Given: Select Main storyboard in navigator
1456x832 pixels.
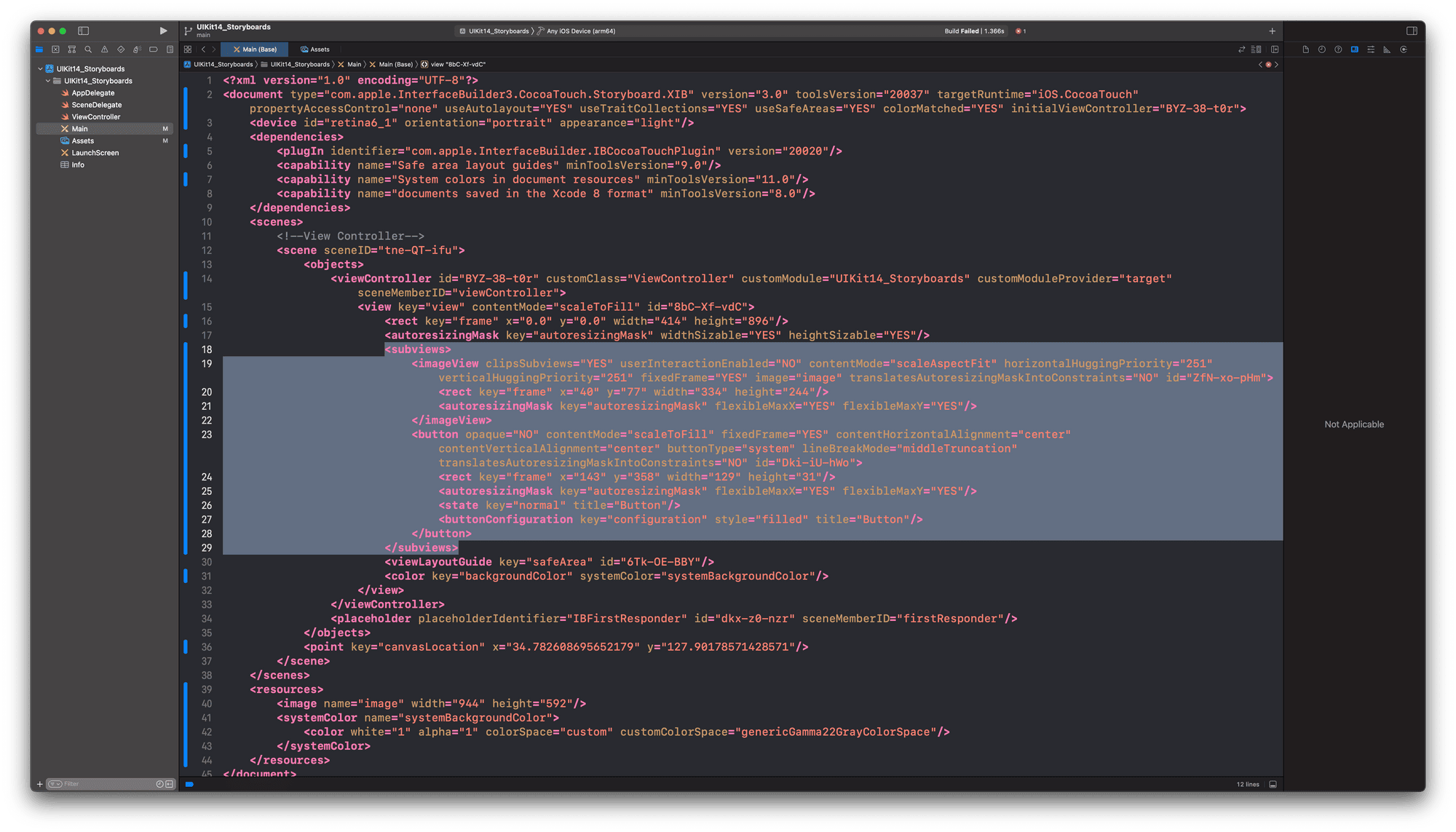Looking at the screenshot, I should (105, 129).
